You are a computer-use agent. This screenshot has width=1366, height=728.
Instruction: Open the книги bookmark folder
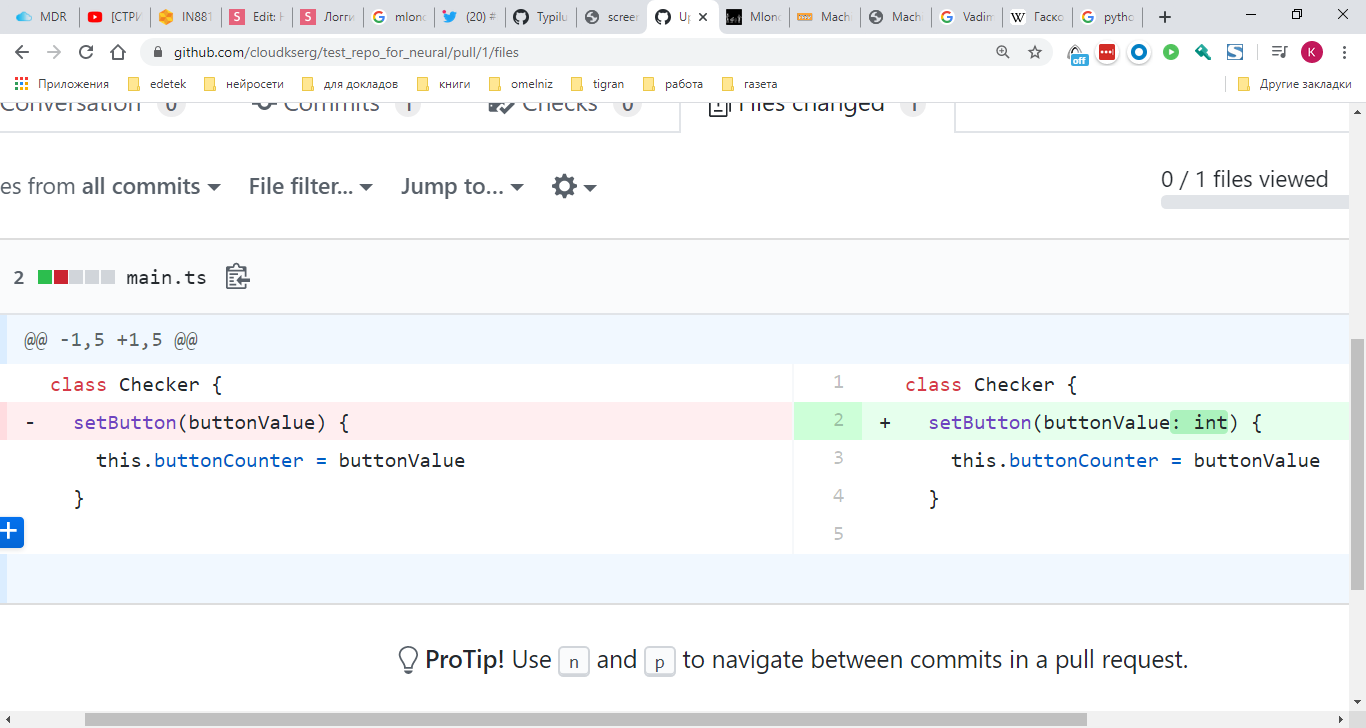[x=443, y=84]
